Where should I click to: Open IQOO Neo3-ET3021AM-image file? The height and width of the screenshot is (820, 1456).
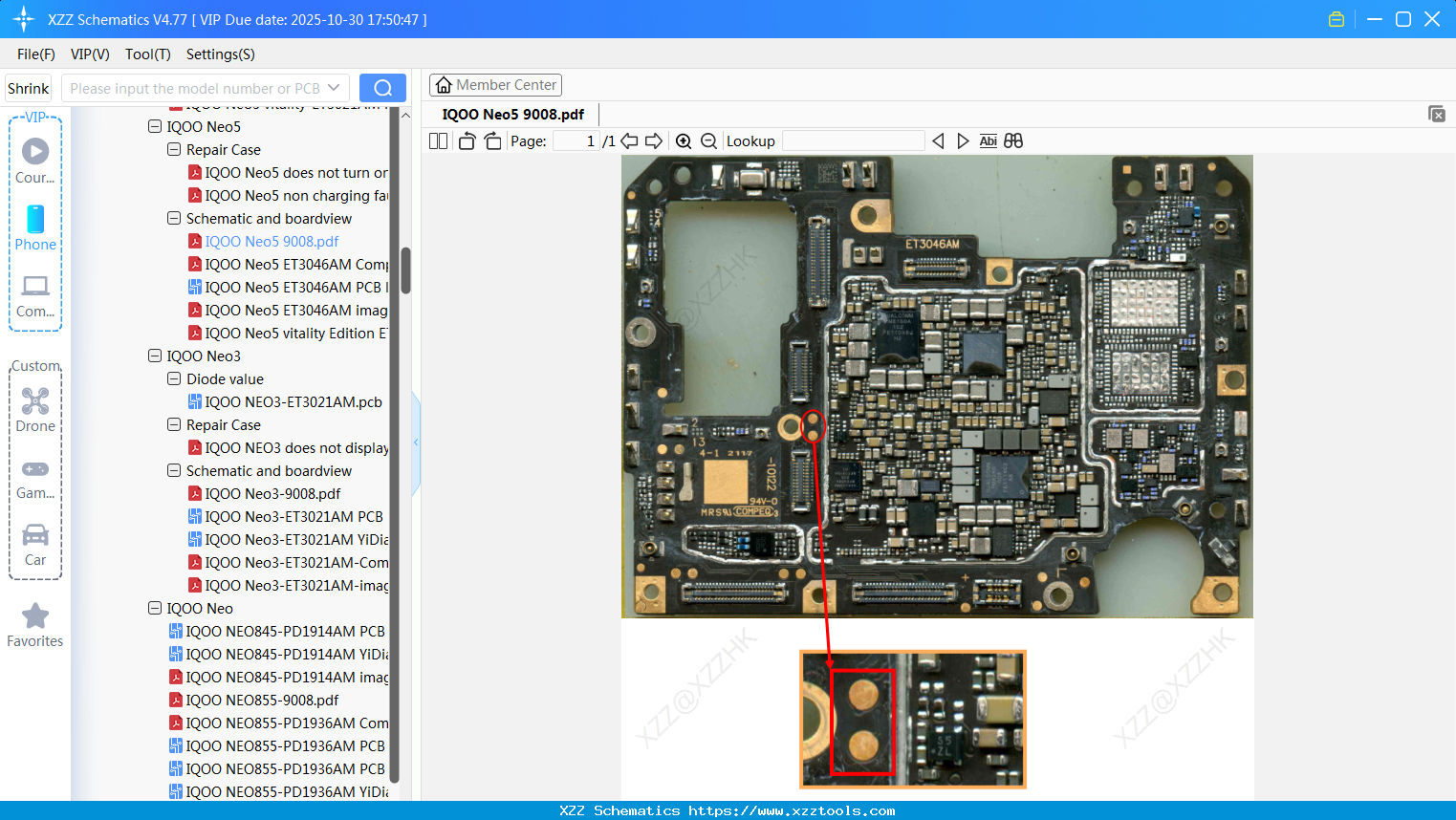[x=288, y=586]
